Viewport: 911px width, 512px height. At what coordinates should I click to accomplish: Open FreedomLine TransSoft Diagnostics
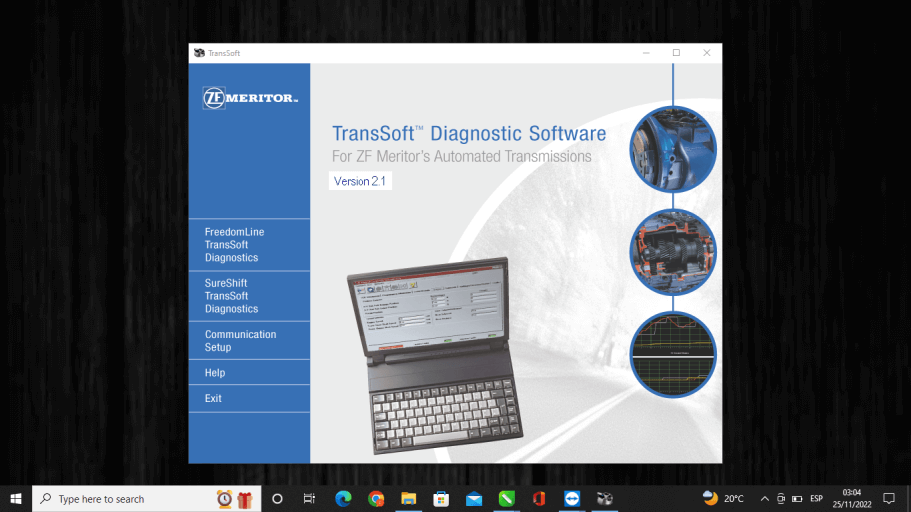(235, 245)
